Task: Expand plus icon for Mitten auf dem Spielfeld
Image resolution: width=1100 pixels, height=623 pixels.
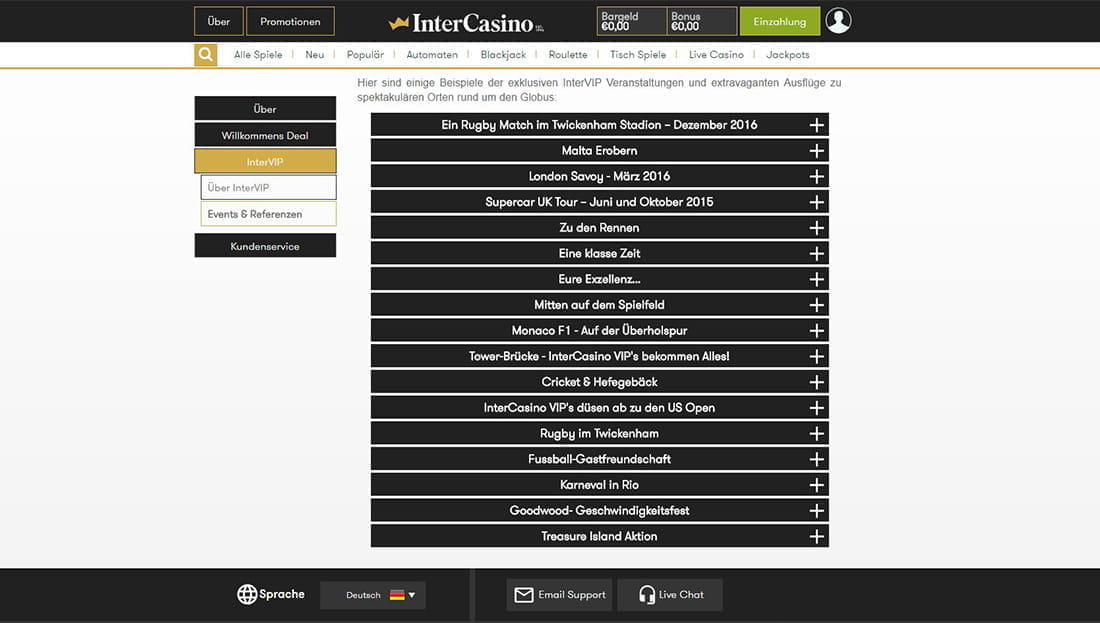Action: click(816, 305)
